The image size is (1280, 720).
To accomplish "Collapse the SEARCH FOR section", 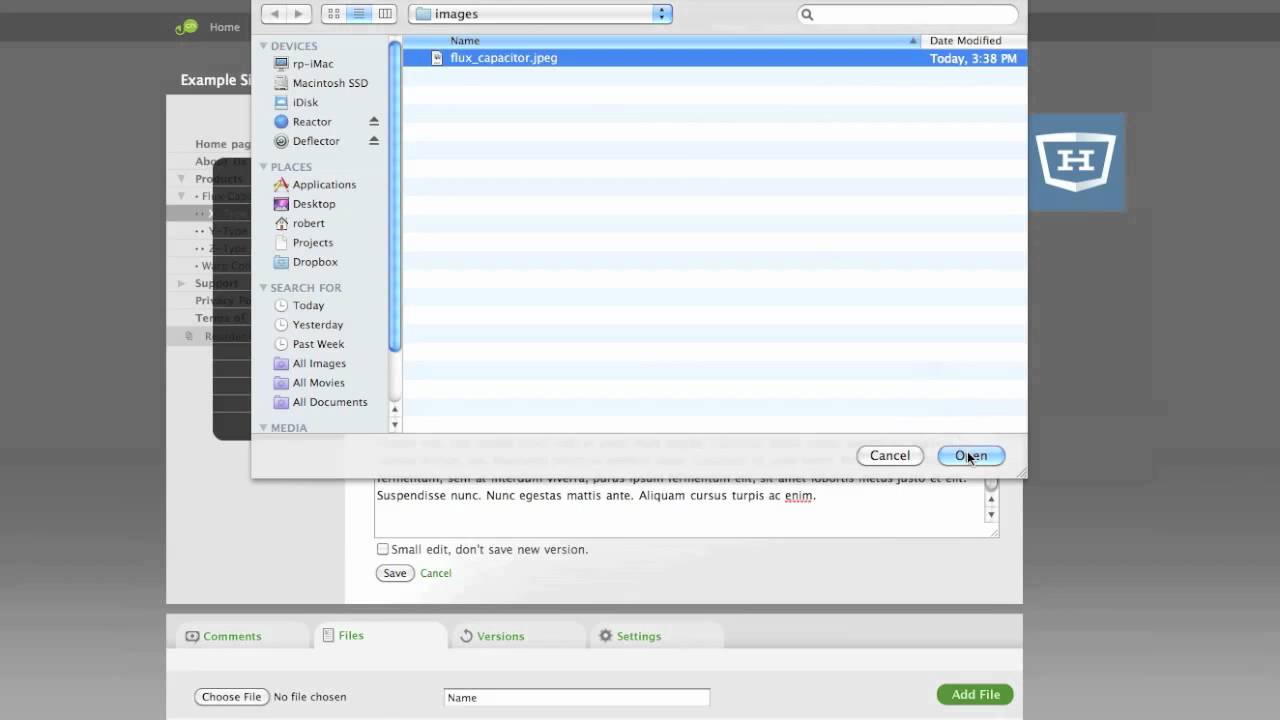I will [x=264, y=288].
